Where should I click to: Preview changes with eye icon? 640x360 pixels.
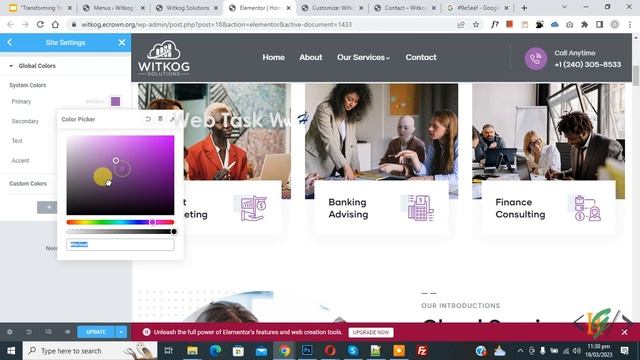tap(68, 332)
